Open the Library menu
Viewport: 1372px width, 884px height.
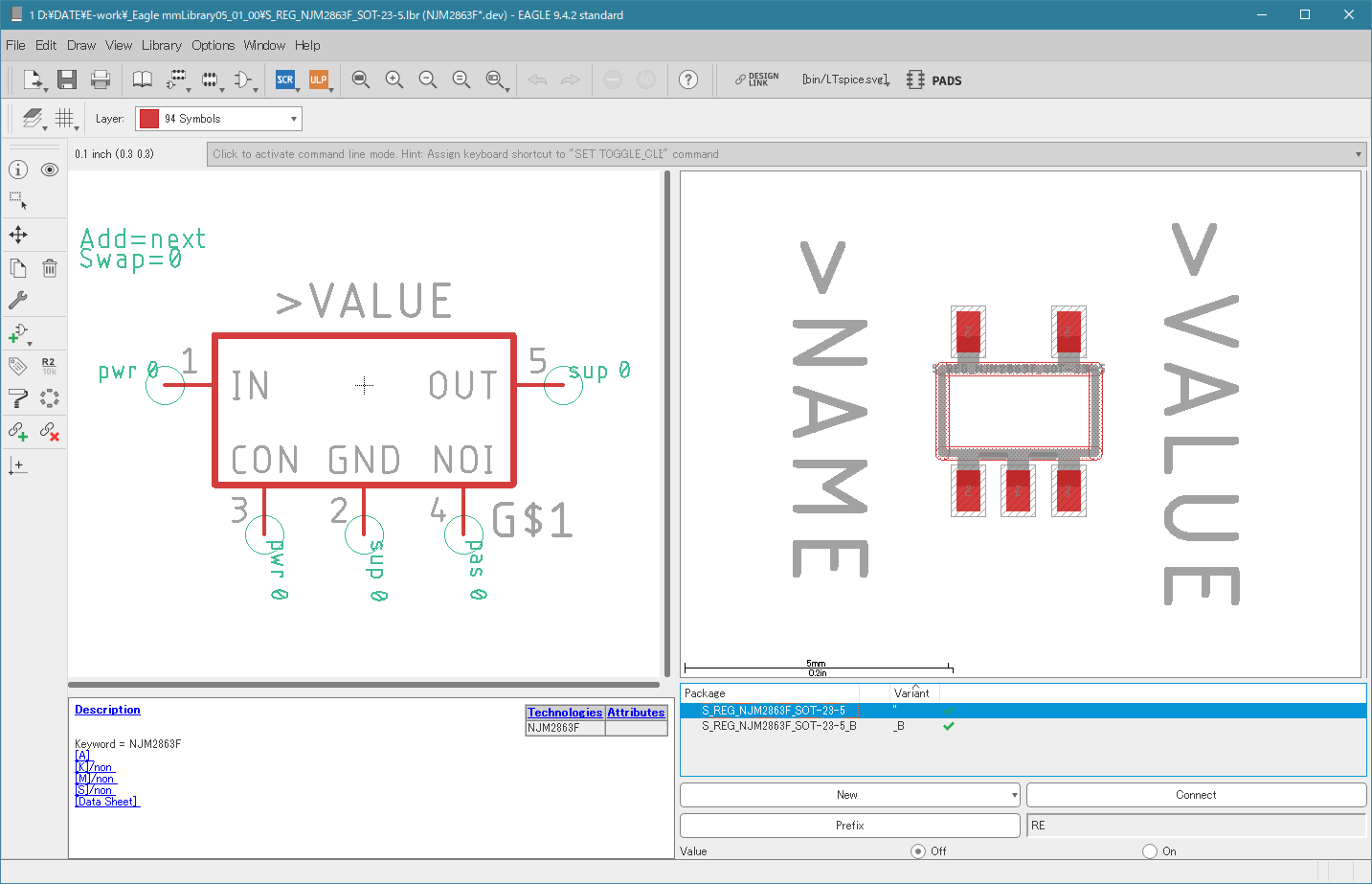pyautogui.click(x=161, y=45)
